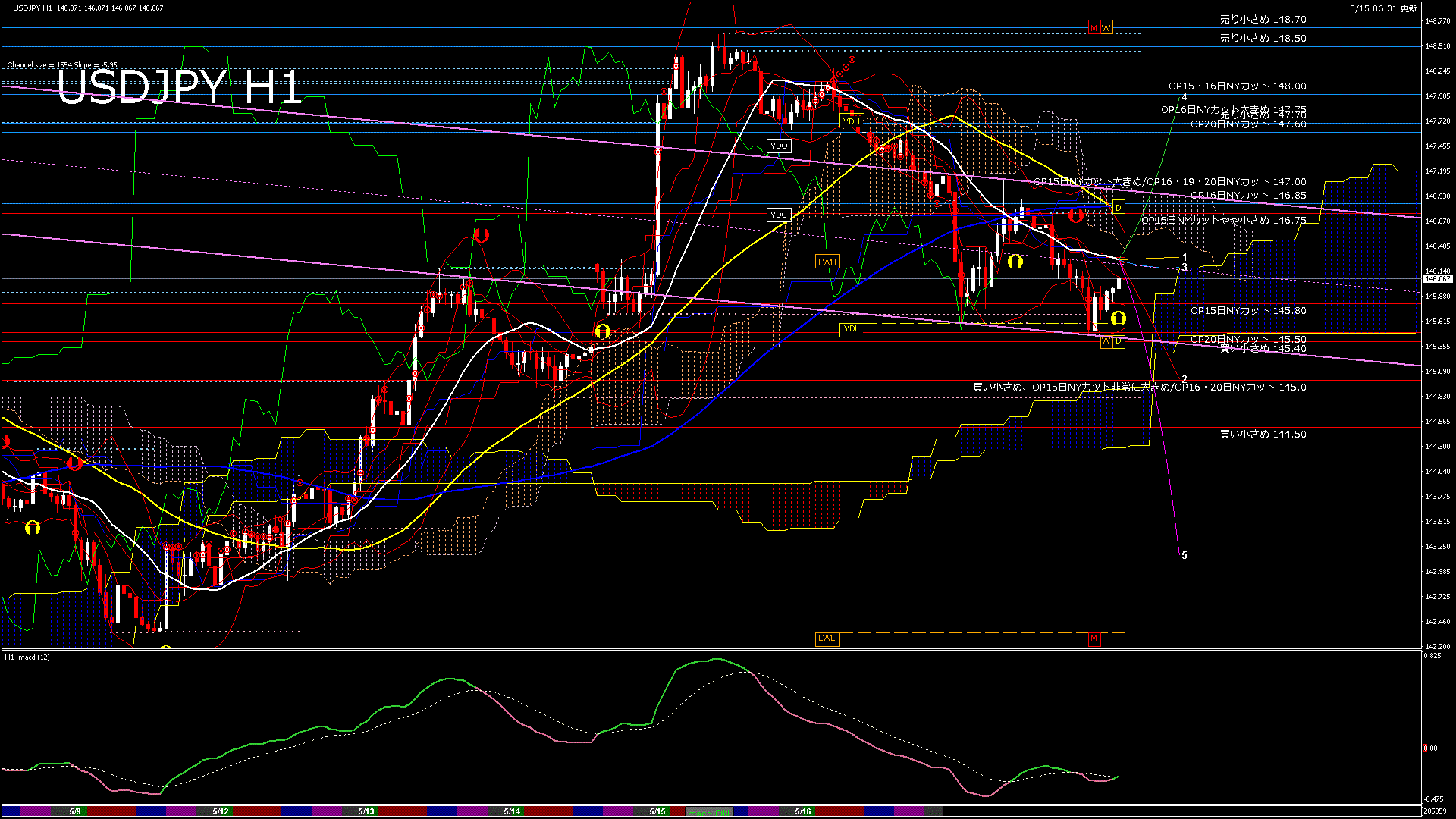Image resolution: width=1456 pixels, height=819 pixels.
Task: Toggle the macd ON button
Action: 709,812
